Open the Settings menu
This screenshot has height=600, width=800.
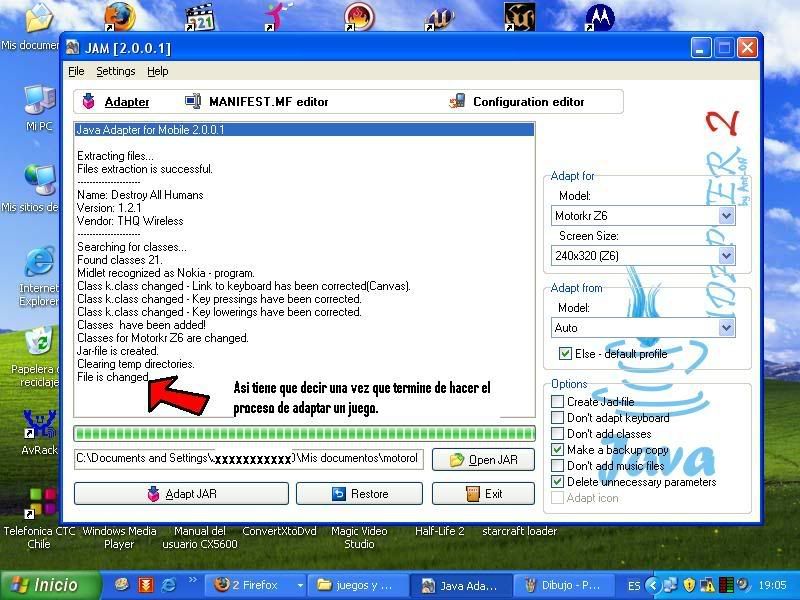(116, 71)
